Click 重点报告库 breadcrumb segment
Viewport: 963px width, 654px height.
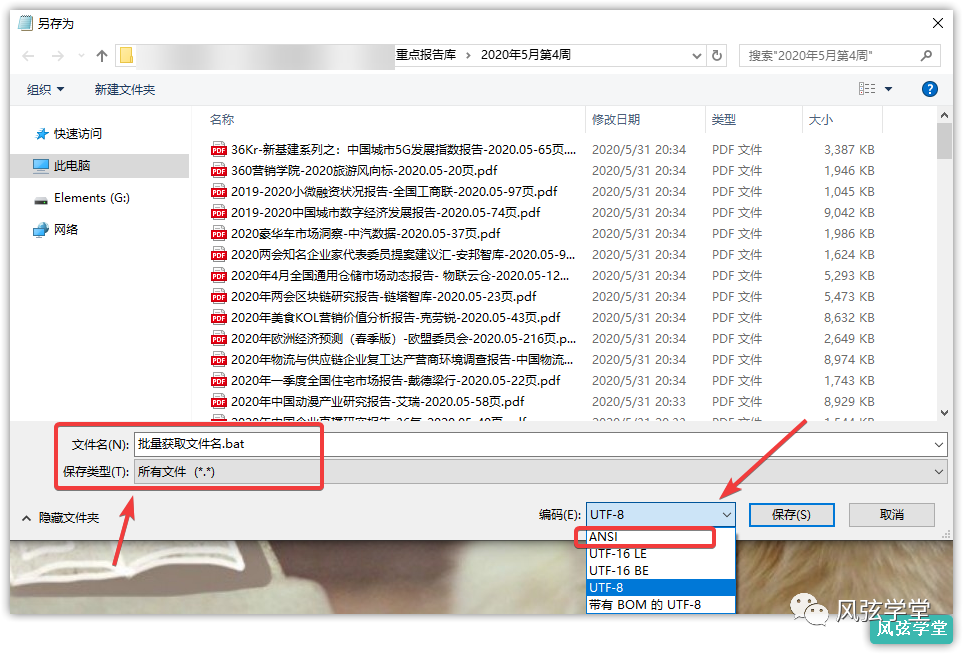point(426,55)
